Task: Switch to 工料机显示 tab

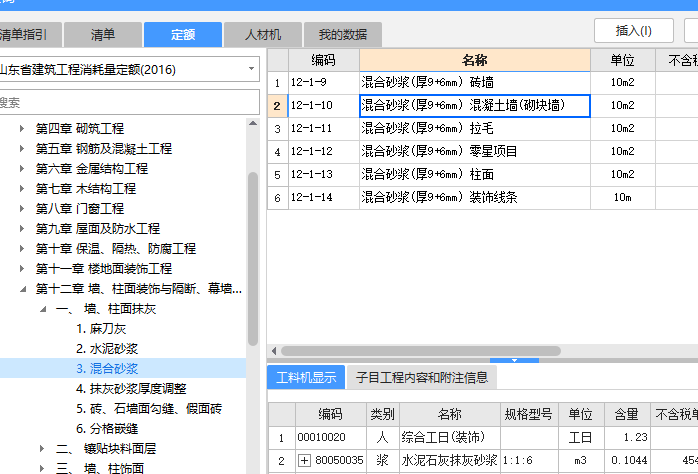Action: [x=306, y=377]
